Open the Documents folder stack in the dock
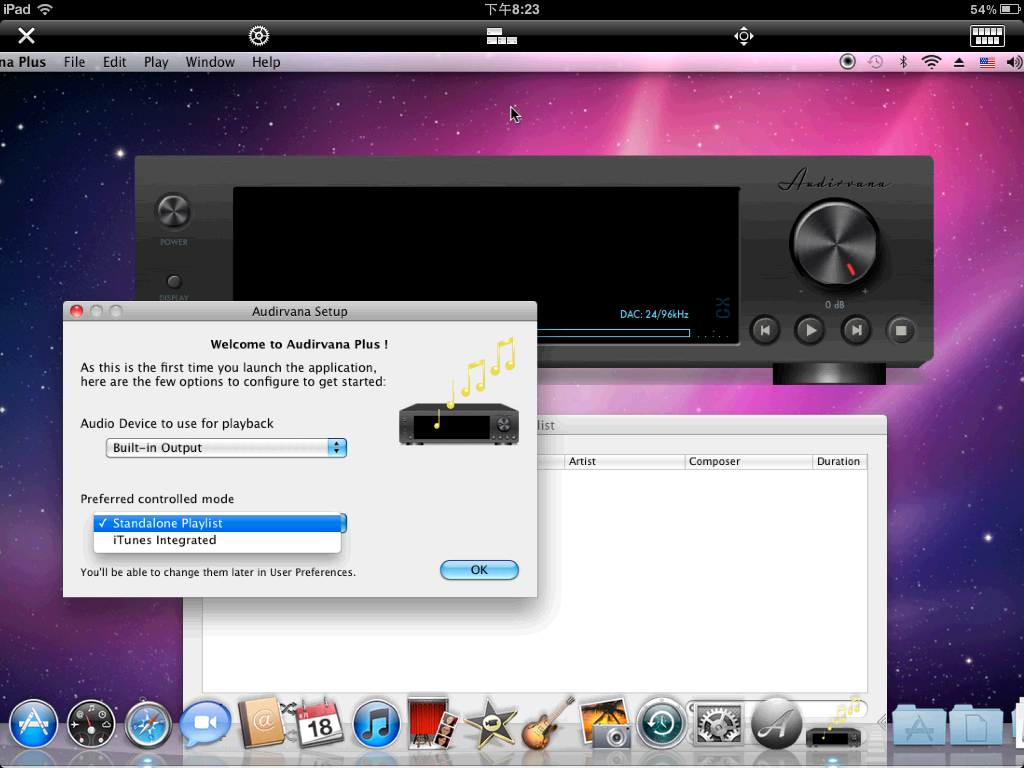This screenshot has width=1024, height=768. click(976, 724)
